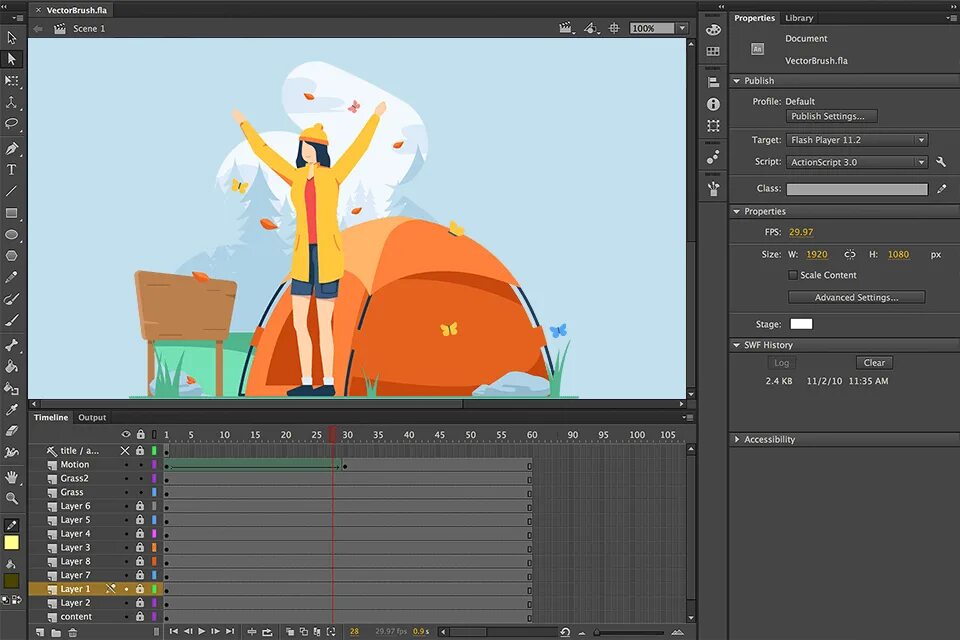Select the Line tool
The width and height of the screenshot is (960, 640).
[12, 191]
